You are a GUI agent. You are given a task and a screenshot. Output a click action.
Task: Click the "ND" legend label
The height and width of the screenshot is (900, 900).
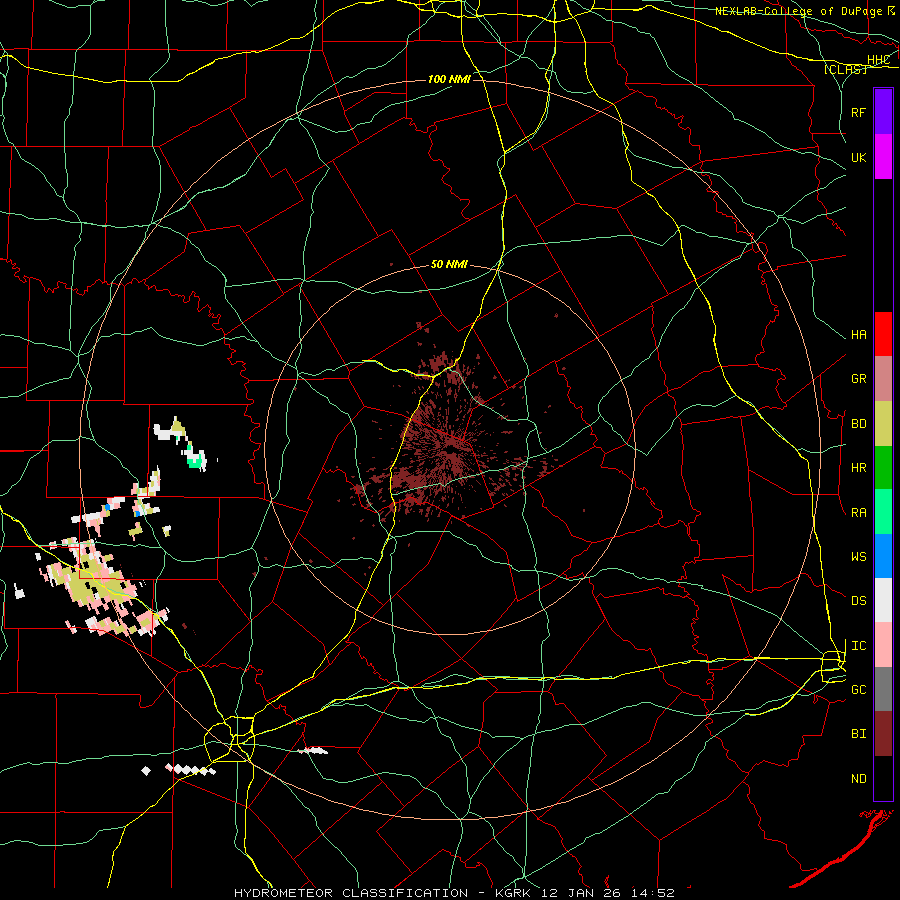coord(858,779)
